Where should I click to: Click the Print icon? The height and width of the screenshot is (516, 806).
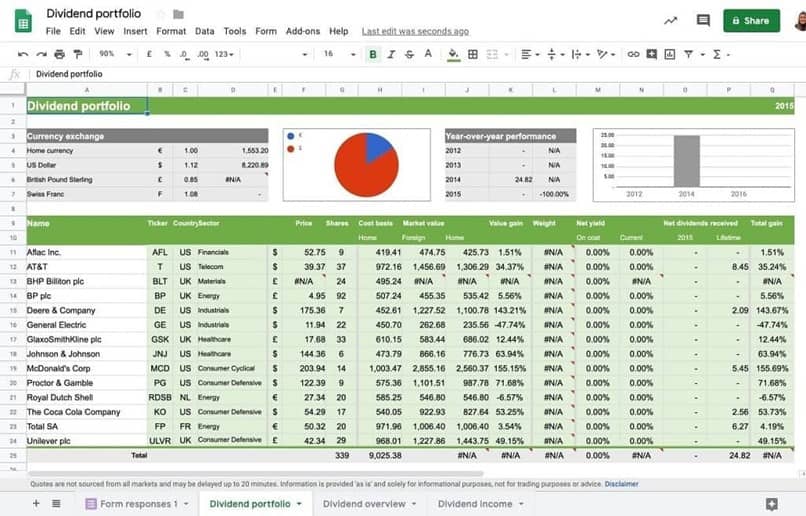point(60,54)
